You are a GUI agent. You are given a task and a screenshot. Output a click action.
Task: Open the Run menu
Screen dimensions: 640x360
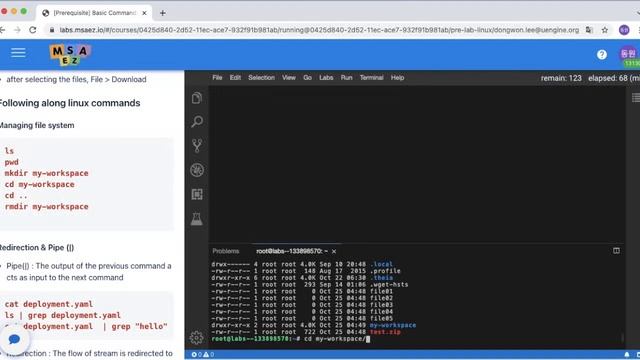[347, 78]
